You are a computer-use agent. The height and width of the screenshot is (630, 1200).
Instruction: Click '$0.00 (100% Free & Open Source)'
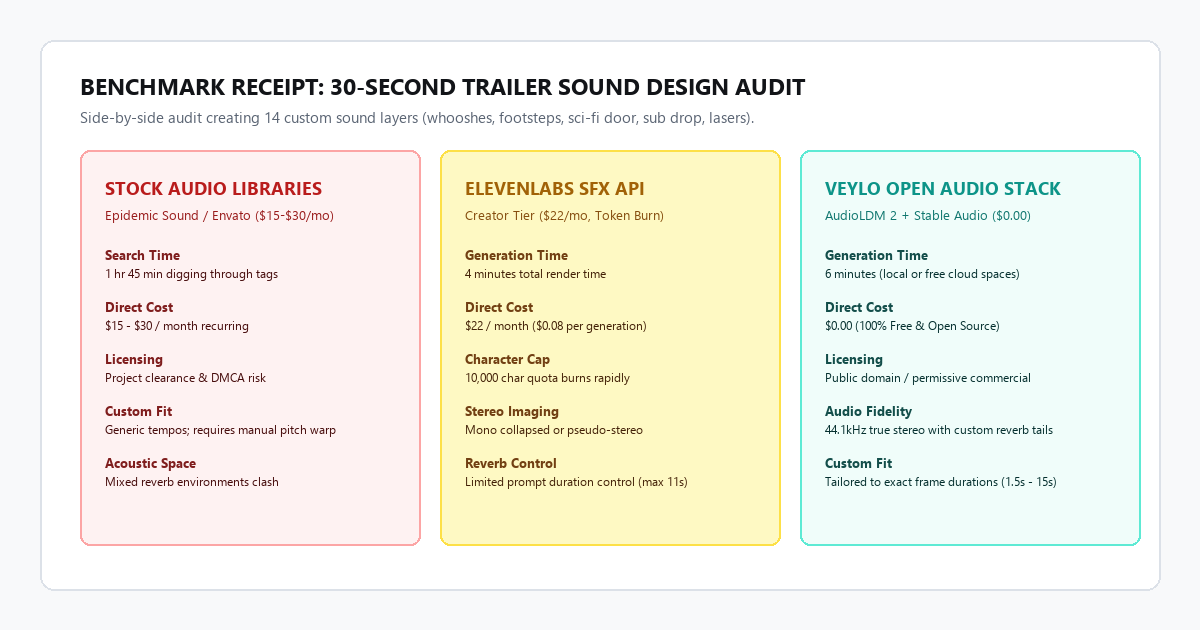[912, 326]
